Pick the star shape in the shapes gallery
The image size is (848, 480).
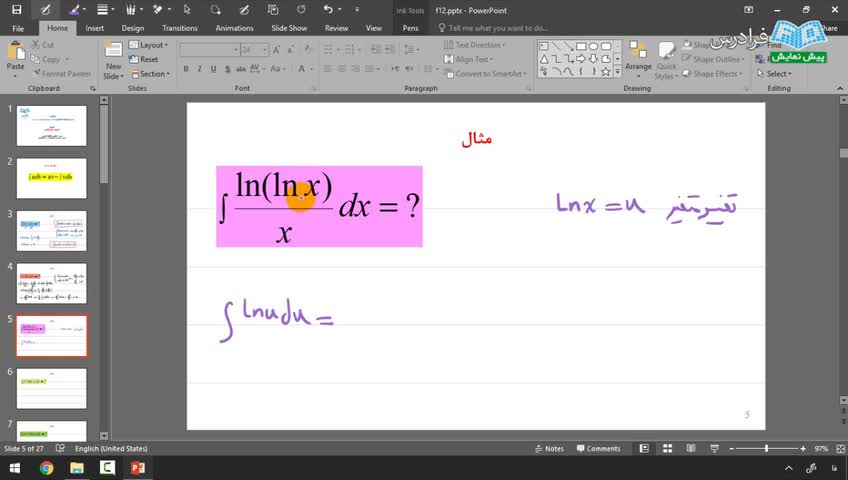(606, 71)
